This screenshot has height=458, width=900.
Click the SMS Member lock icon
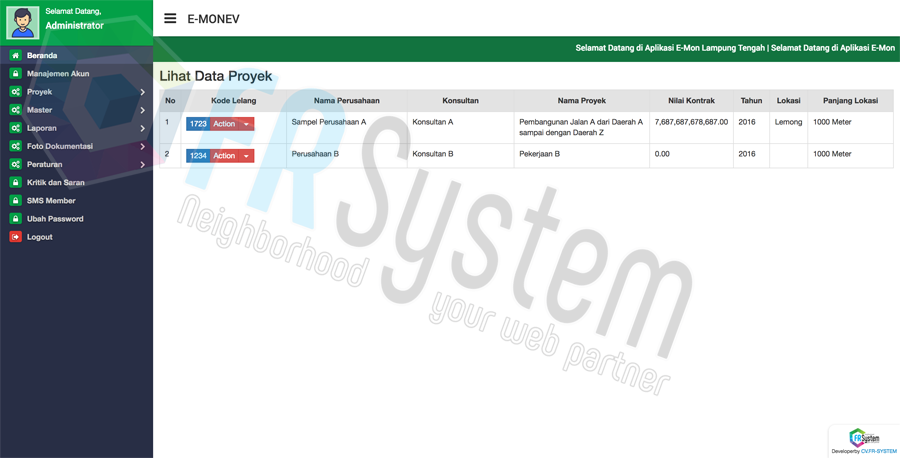(x=15, y=200)
